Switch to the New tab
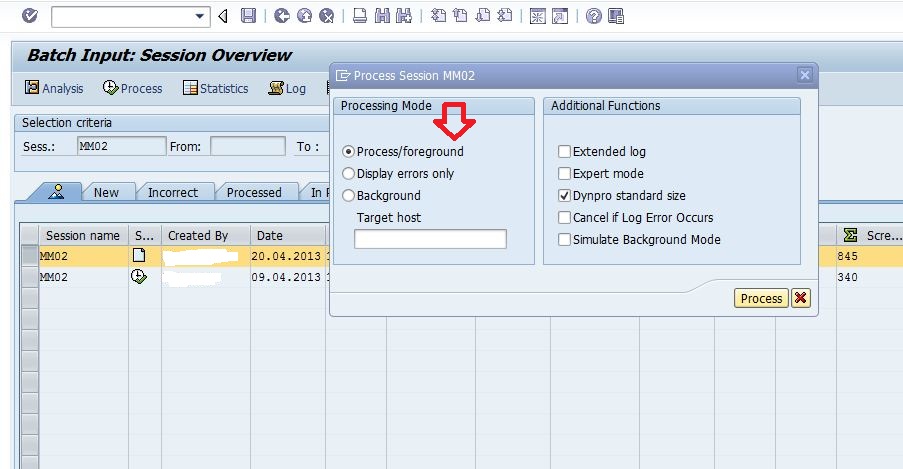 pyautogui.click(x=107, y=192)
